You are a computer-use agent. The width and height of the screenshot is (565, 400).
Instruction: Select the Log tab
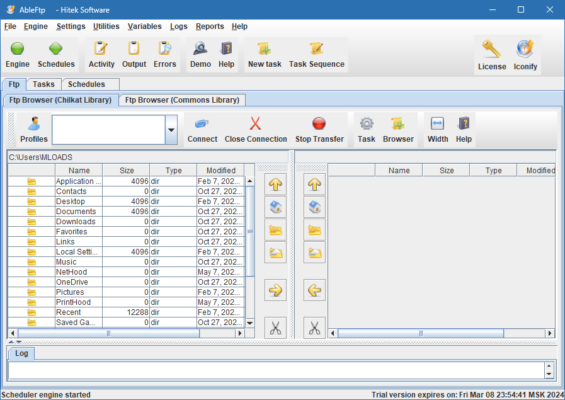click(x=21, y=353)
